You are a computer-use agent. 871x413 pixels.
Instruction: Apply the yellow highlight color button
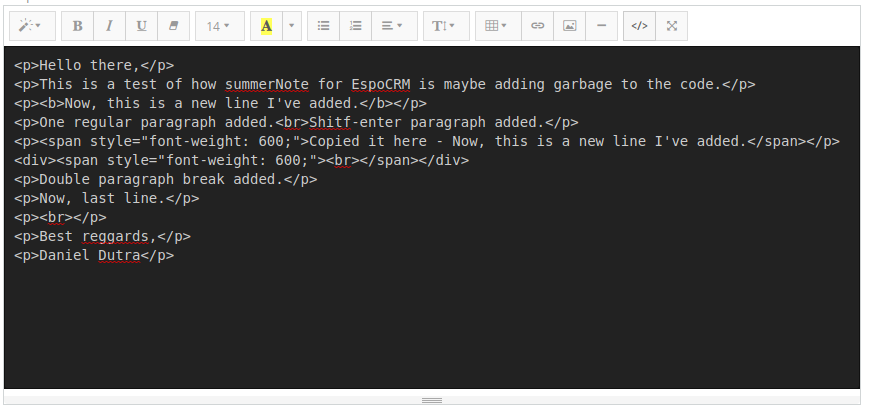pyautogui.click(x=266, y=26)
